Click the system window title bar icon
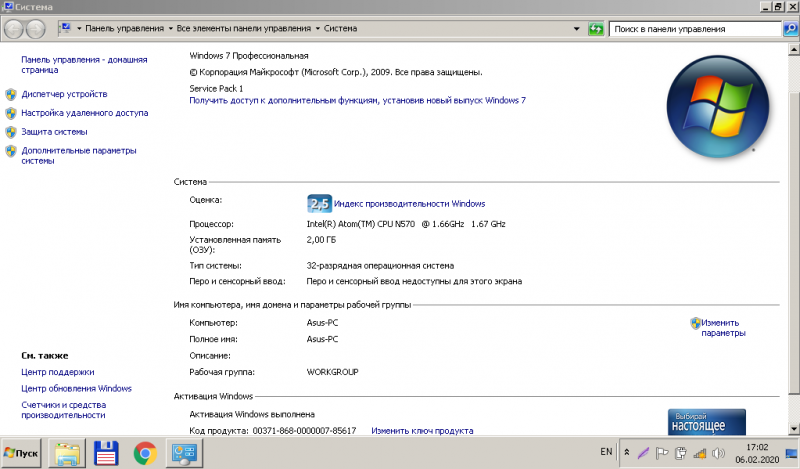 pyautogui.click(x=8, y=7)
